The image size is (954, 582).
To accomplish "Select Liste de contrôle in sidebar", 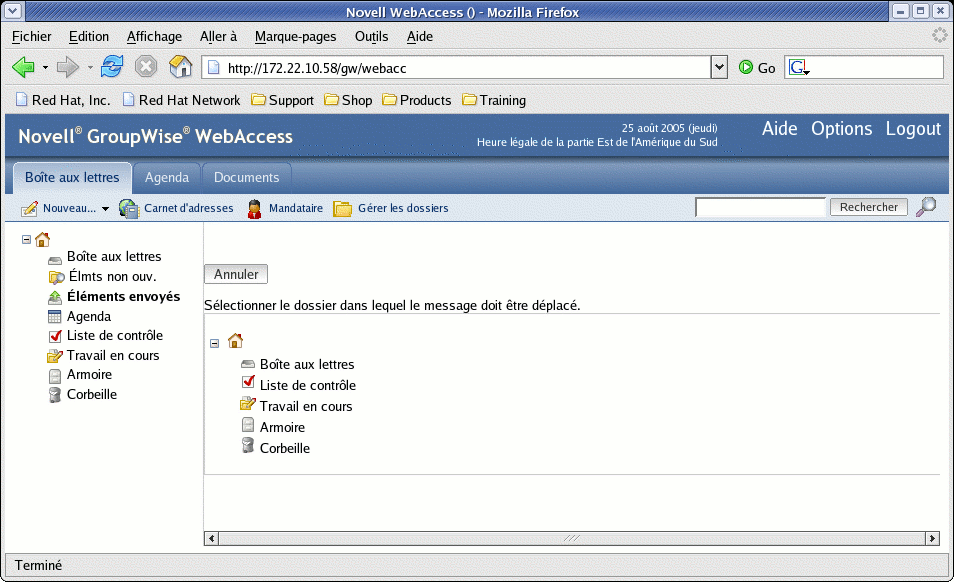I will (114, 336).
